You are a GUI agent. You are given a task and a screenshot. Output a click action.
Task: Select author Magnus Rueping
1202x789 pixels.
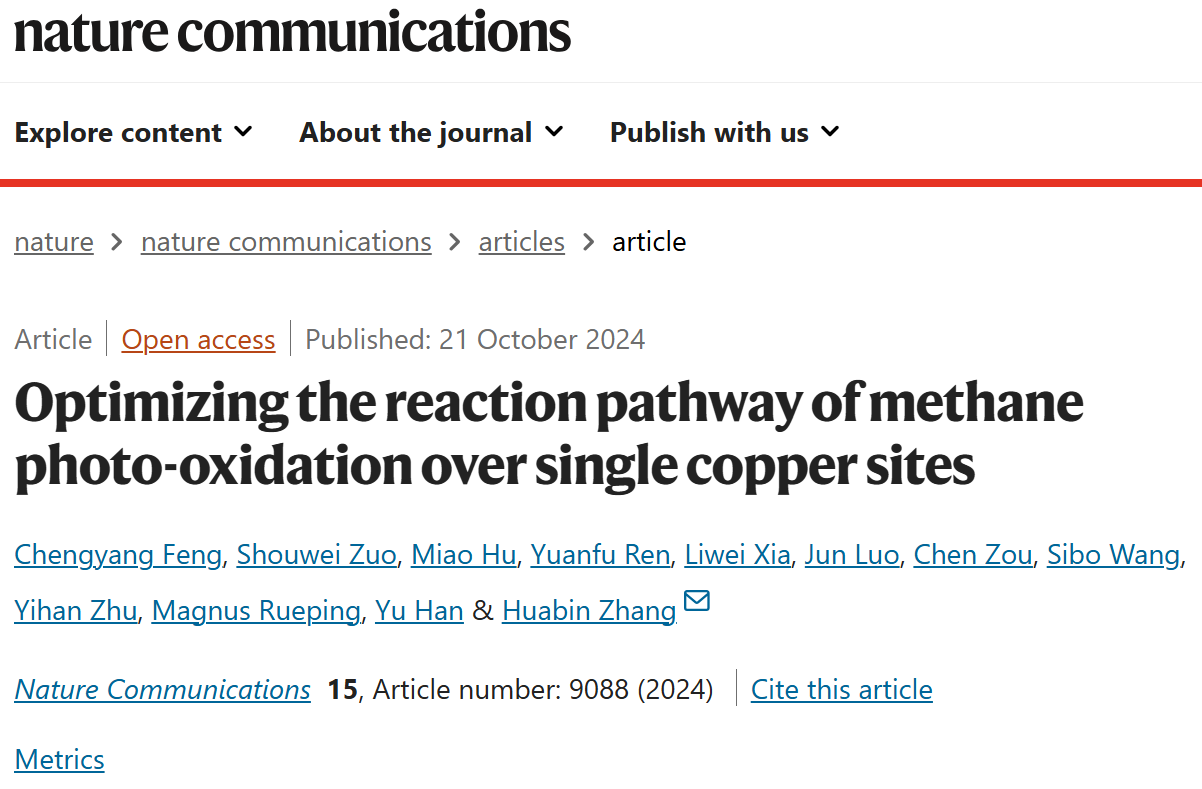pyautogui.click(x=256, y=611)
